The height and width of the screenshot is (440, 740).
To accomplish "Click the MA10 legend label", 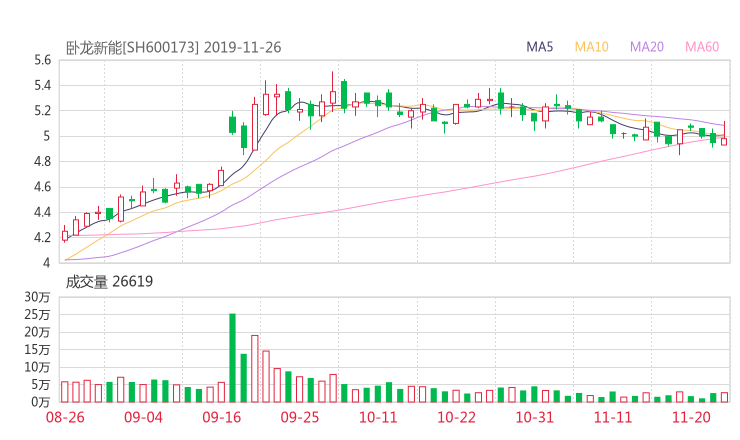I will (591, 47).
